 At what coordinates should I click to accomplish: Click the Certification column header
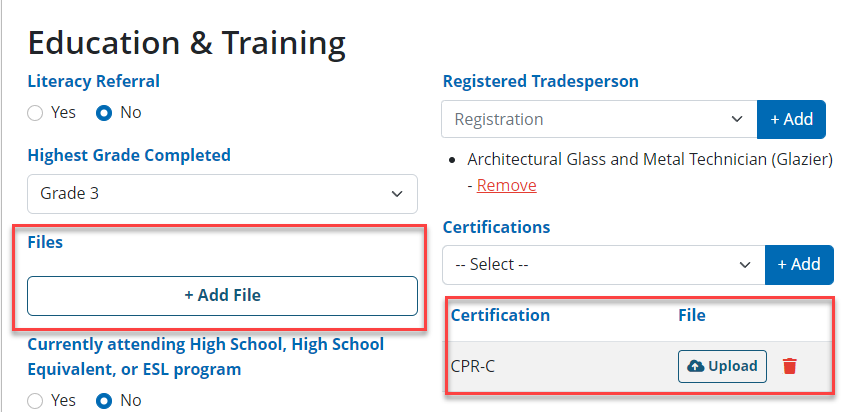[x=500, y=315]
